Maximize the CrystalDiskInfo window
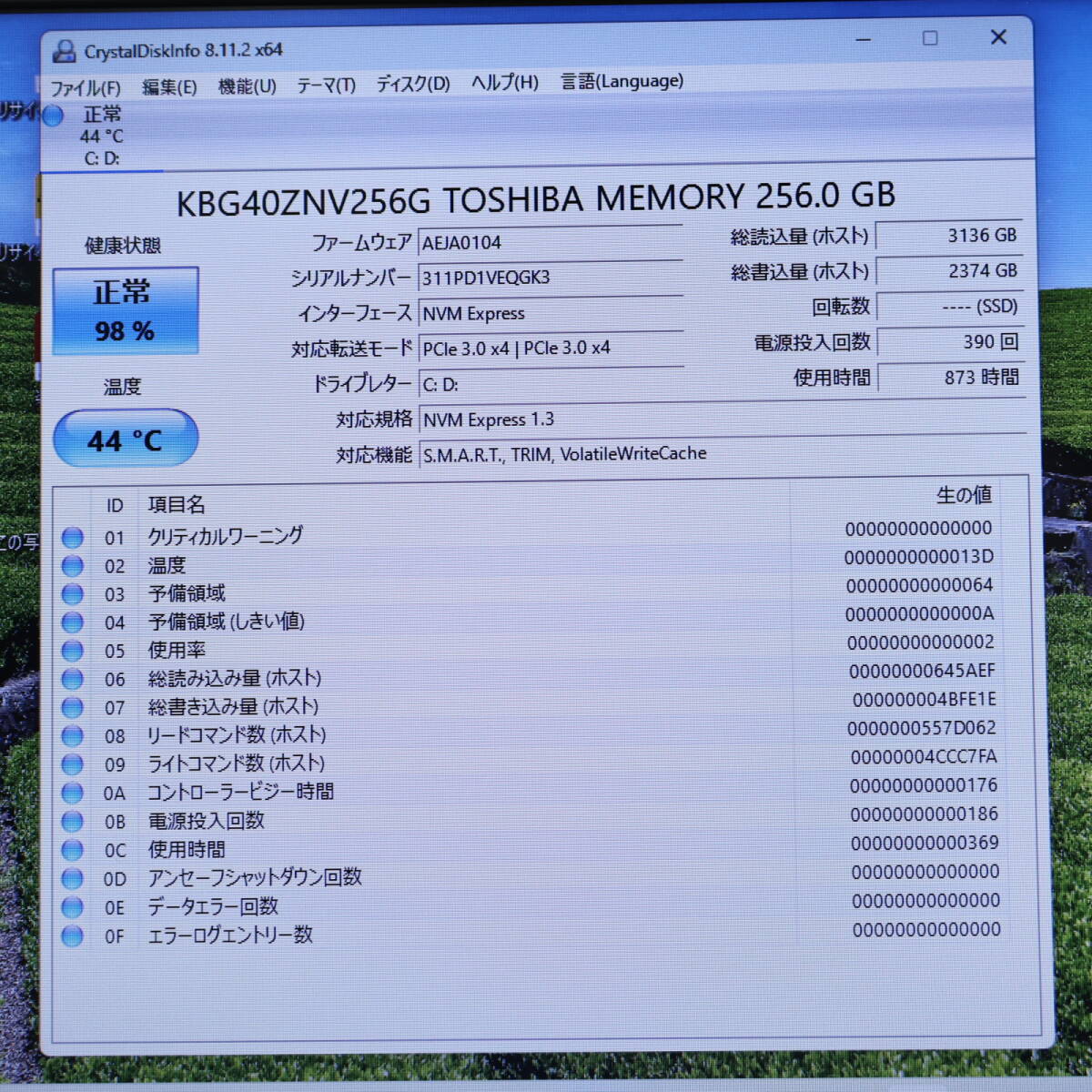1092x1092 pixels. pyautogui.click(x=930, y=38)
